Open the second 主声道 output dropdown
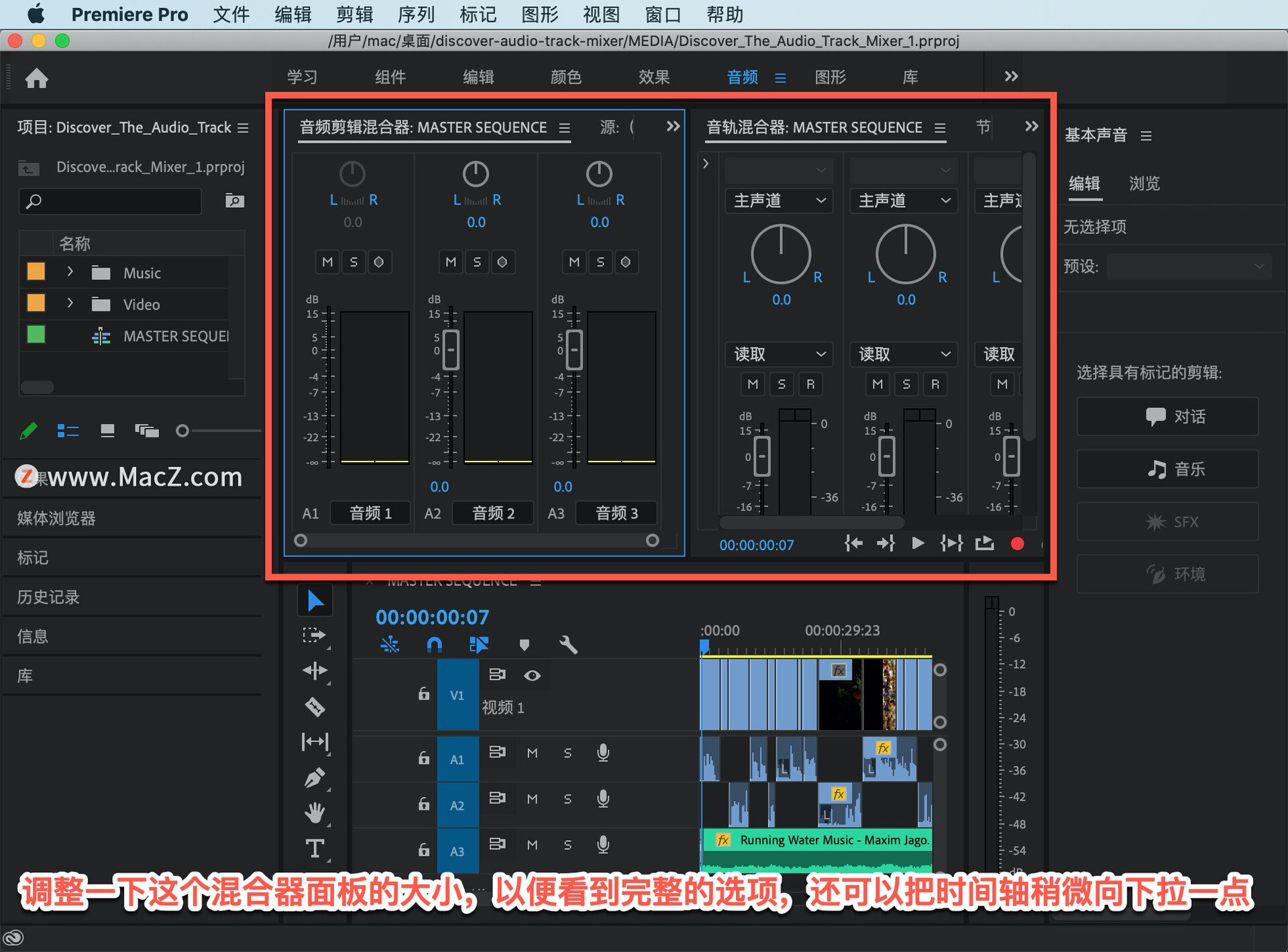 904,201
